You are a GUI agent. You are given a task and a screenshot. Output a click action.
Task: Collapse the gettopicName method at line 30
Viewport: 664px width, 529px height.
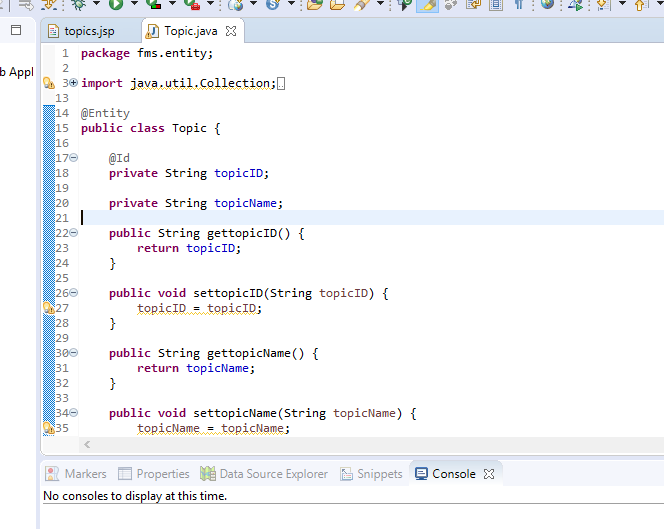coord(74,353)
